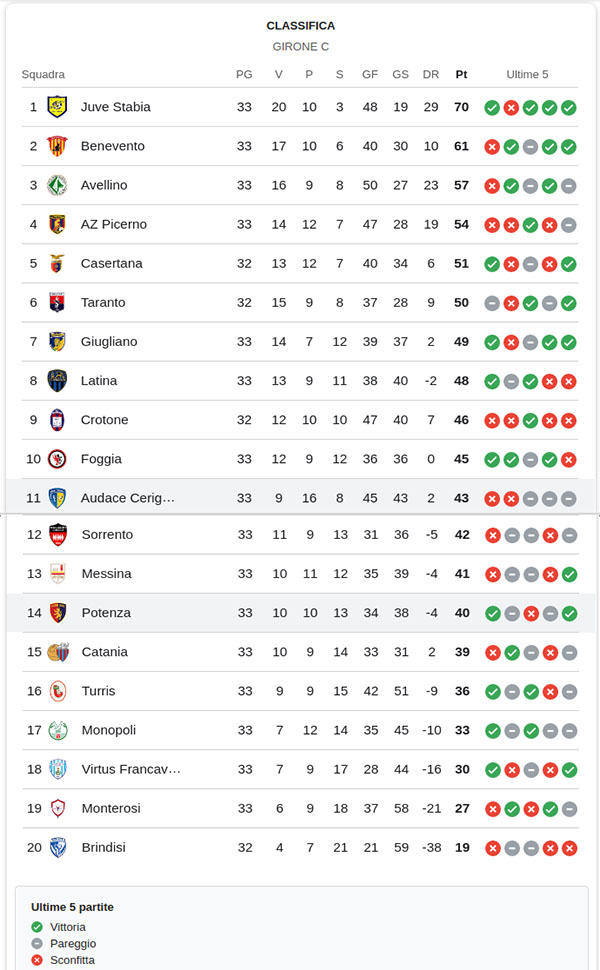This screenshot has width=600, height=970.
Task: Click the Ultime 5 column header
Action: pos(527,74)
